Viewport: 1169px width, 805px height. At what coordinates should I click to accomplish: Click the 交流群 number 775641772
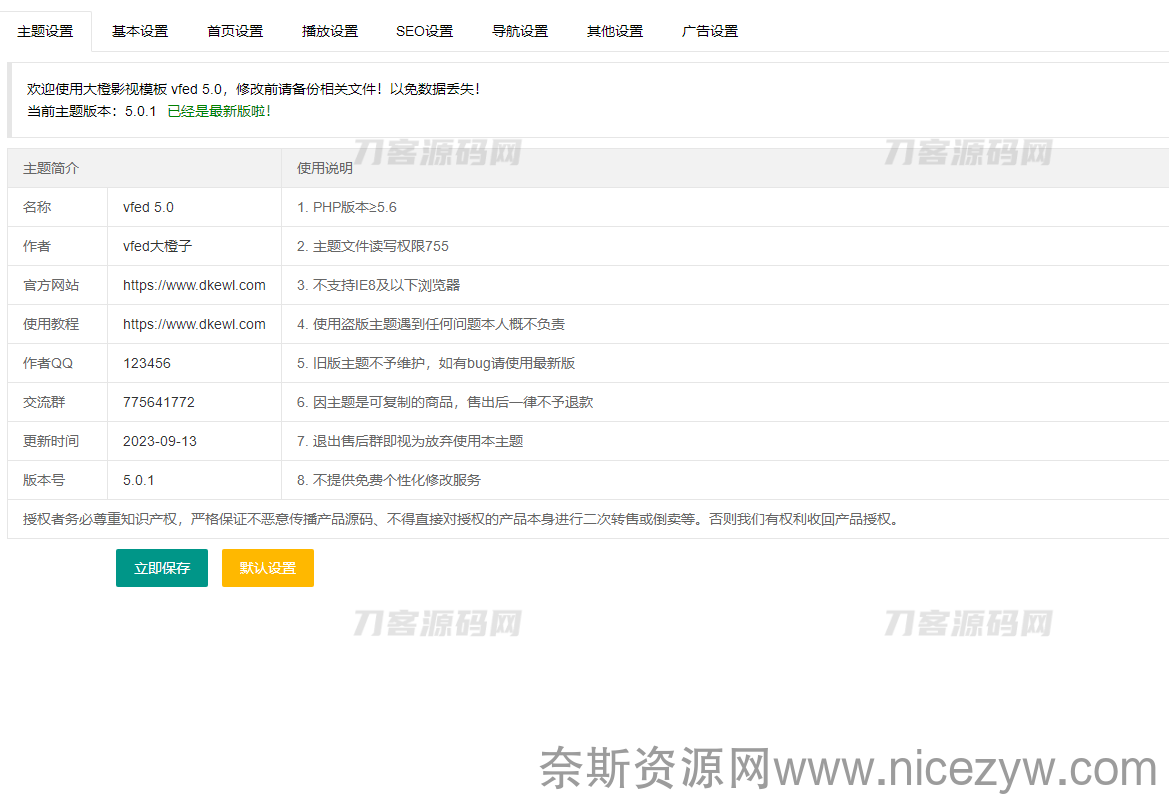click(159, 402)
